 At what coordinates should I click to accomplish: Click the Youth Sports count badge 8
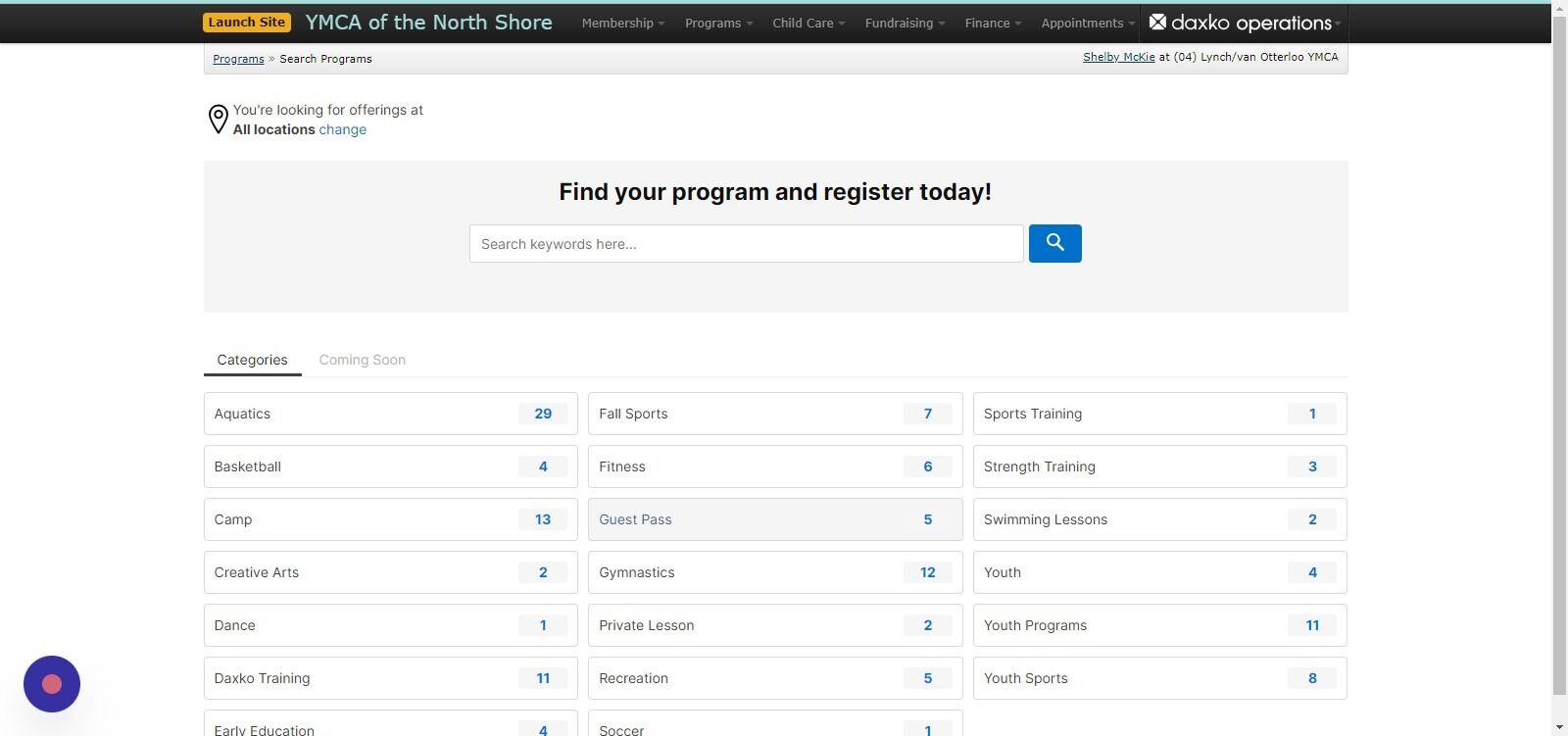pyautogui.click(x=1312, y=678)
